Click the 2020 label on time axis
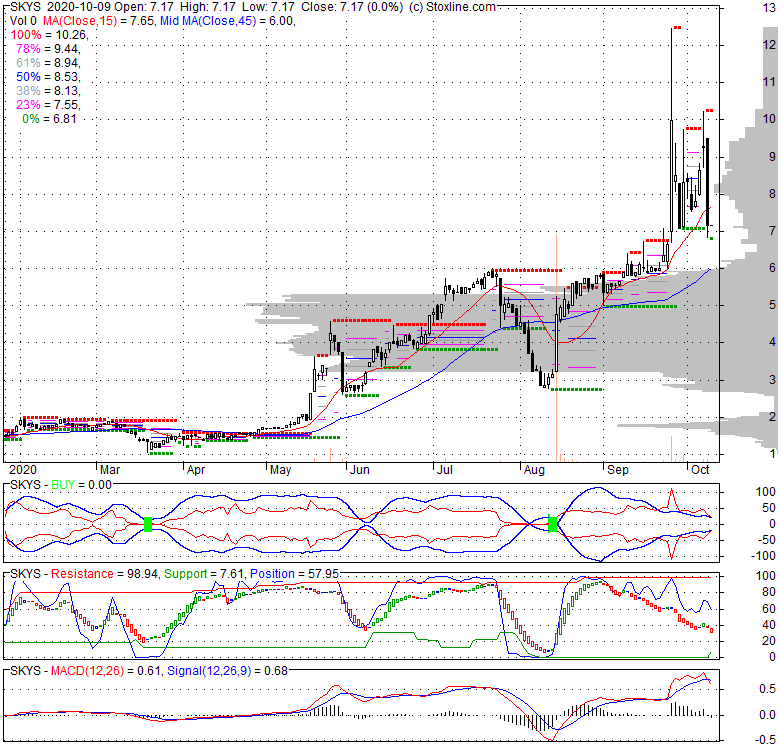 pyautogui.click(x=23, y=470)
